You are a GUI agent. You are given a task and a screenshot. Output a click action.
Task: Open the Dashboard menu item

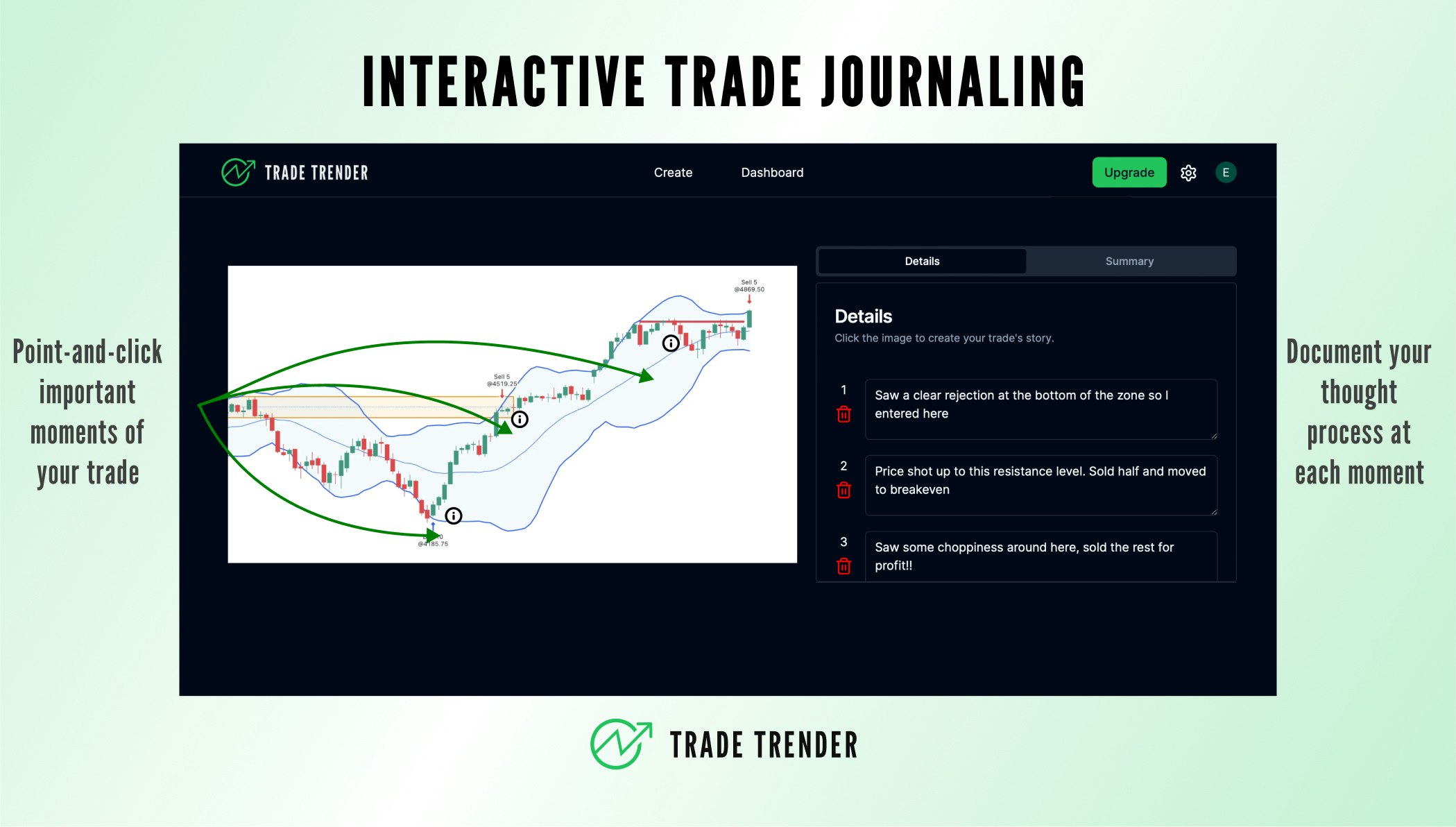pyautogui.click(x=772, y=172)
